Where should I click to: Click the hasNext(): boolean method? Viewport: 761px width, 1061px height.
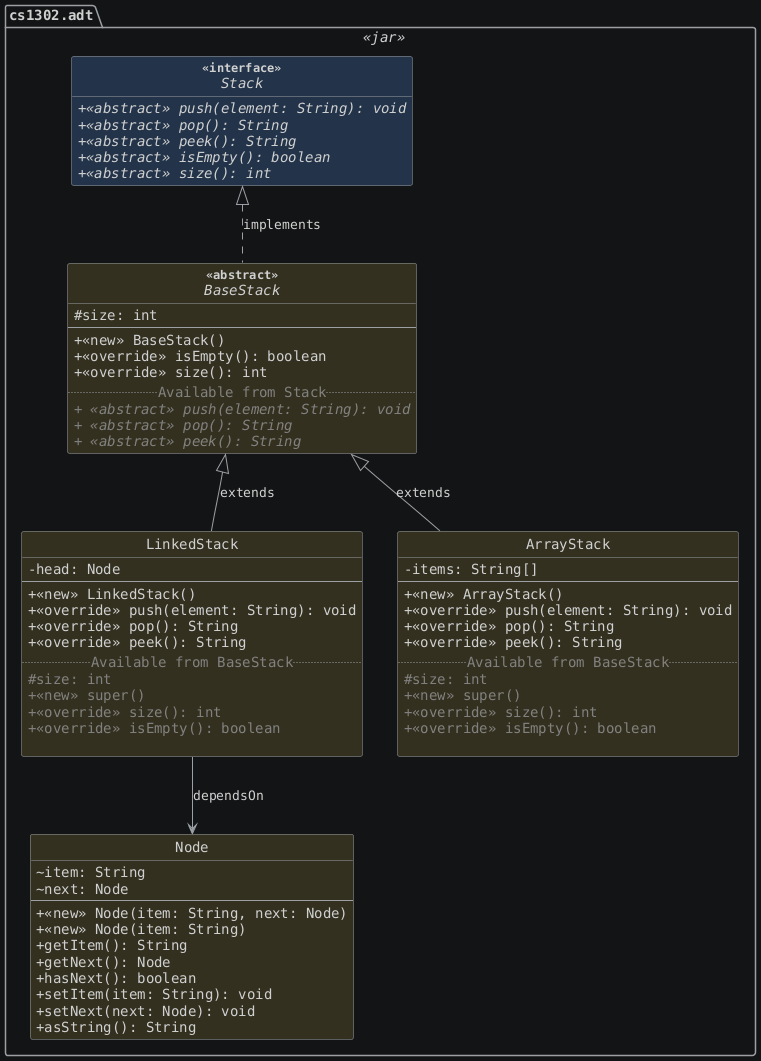click(x=116, y=978)
